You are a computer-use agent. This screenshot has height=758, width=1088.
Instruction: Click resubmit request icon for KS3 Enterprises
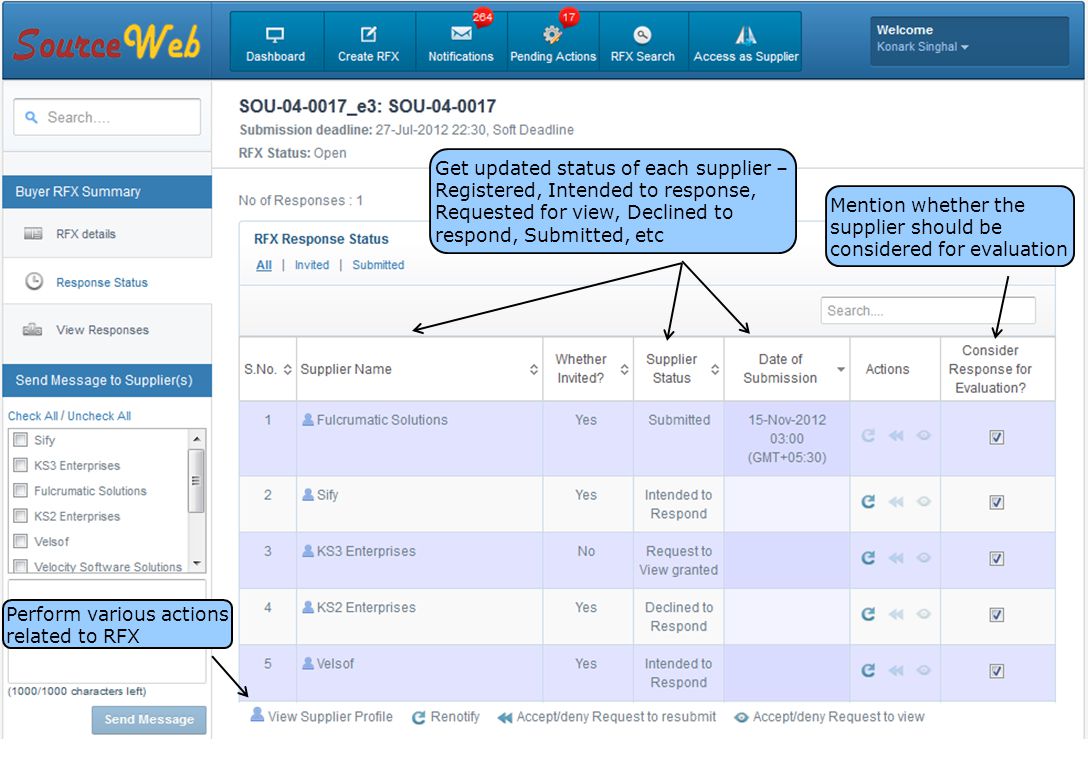coord(896,557)
